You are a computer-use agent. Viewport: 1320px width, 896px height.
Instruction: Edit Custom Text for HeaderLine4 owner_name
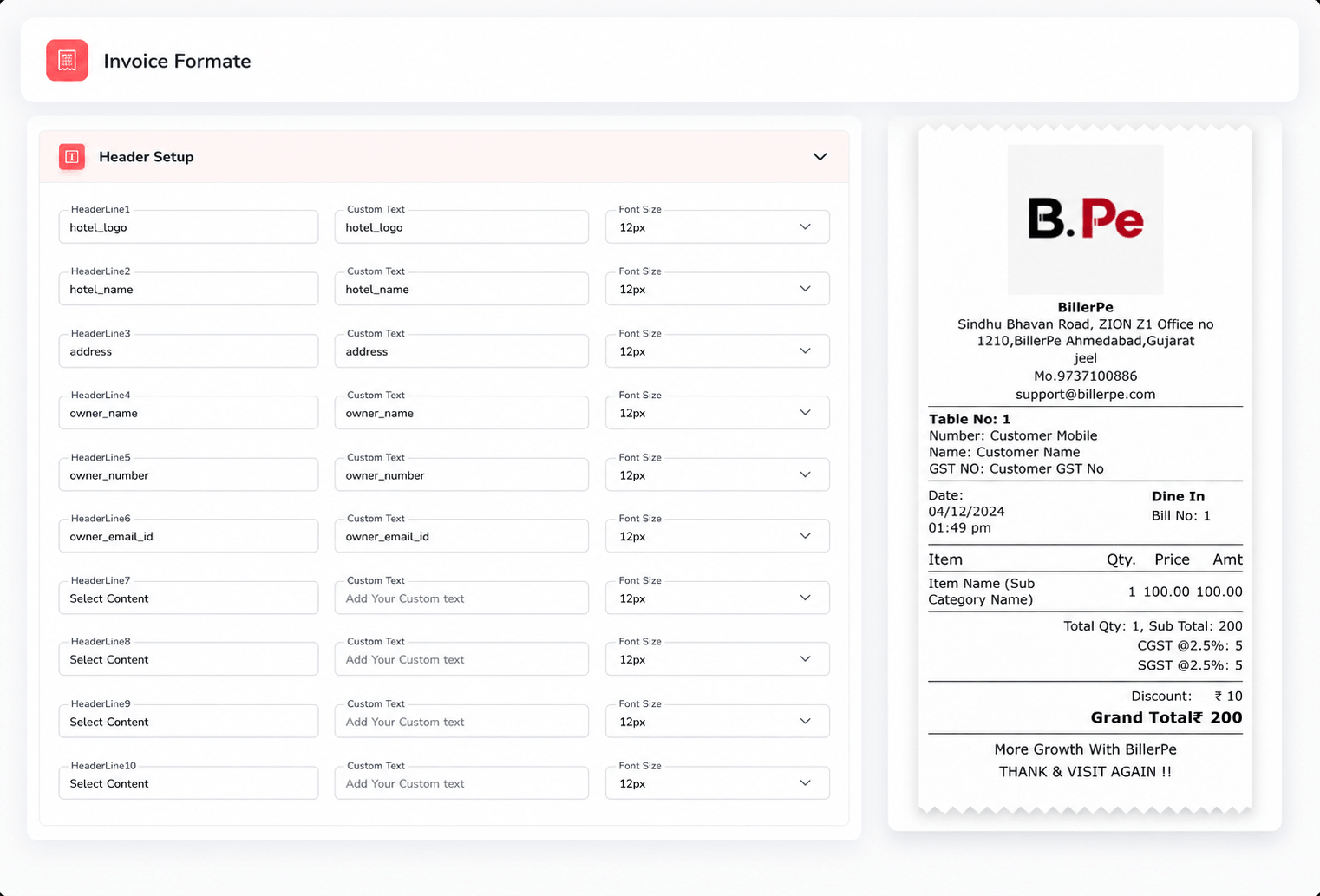tap(461, 413)
